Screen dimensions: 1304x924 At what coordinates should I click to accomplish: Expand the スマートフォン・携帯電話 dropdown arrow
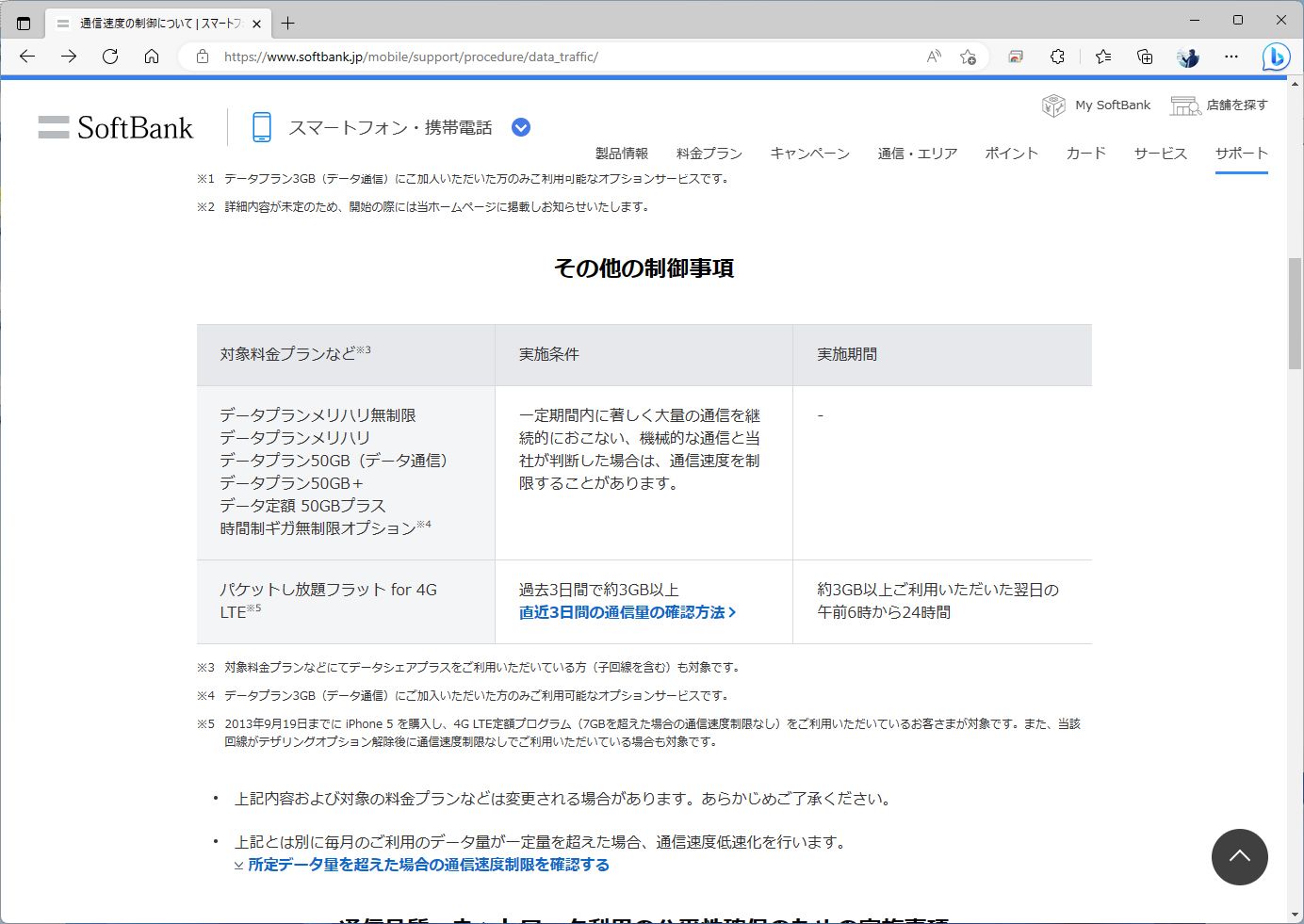(x=521, y=127)
